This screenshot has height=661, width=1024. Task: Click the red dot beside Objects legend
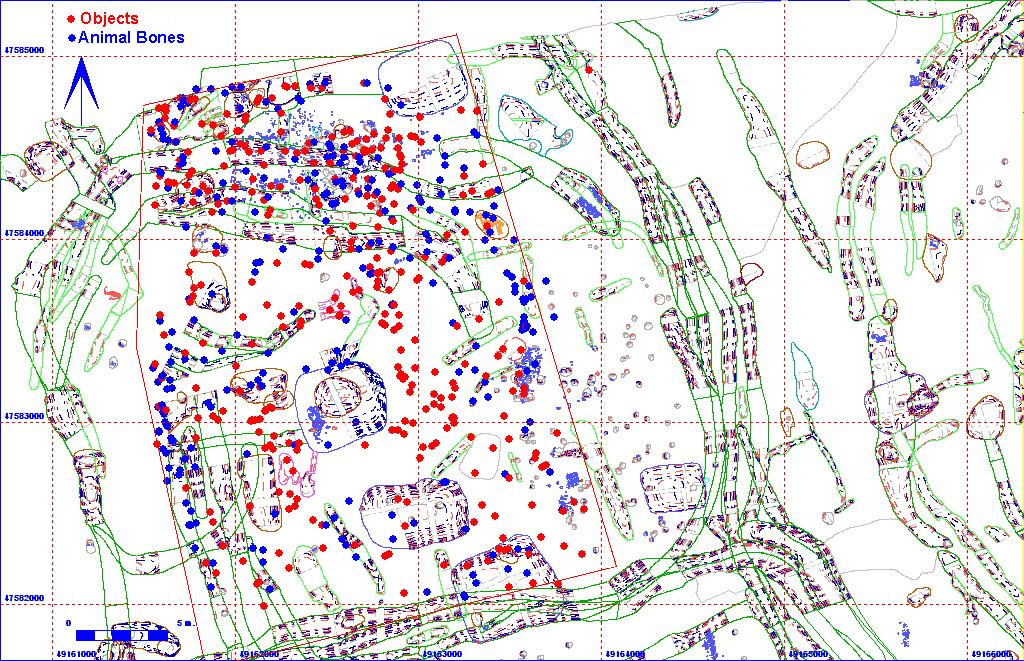point(70,19)
